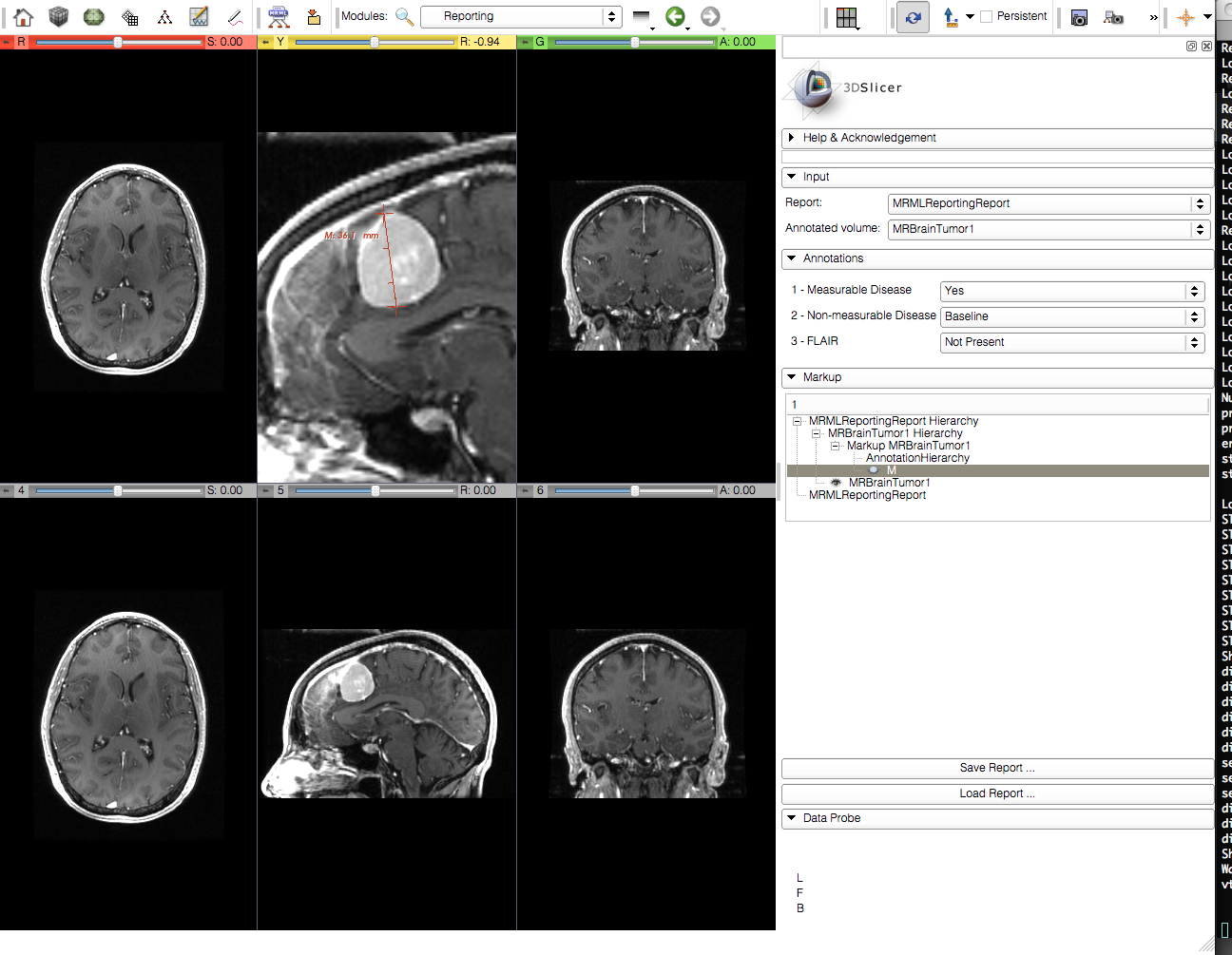
Task: Click the red slice offset slider
Action: coord(118,42)
